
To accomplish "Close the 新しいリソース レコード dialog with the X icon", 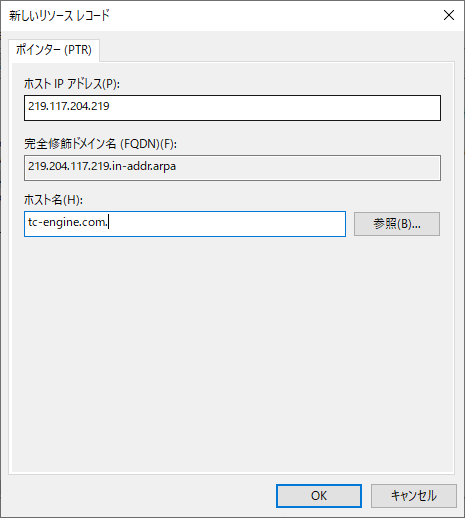I will pos(449,15).
